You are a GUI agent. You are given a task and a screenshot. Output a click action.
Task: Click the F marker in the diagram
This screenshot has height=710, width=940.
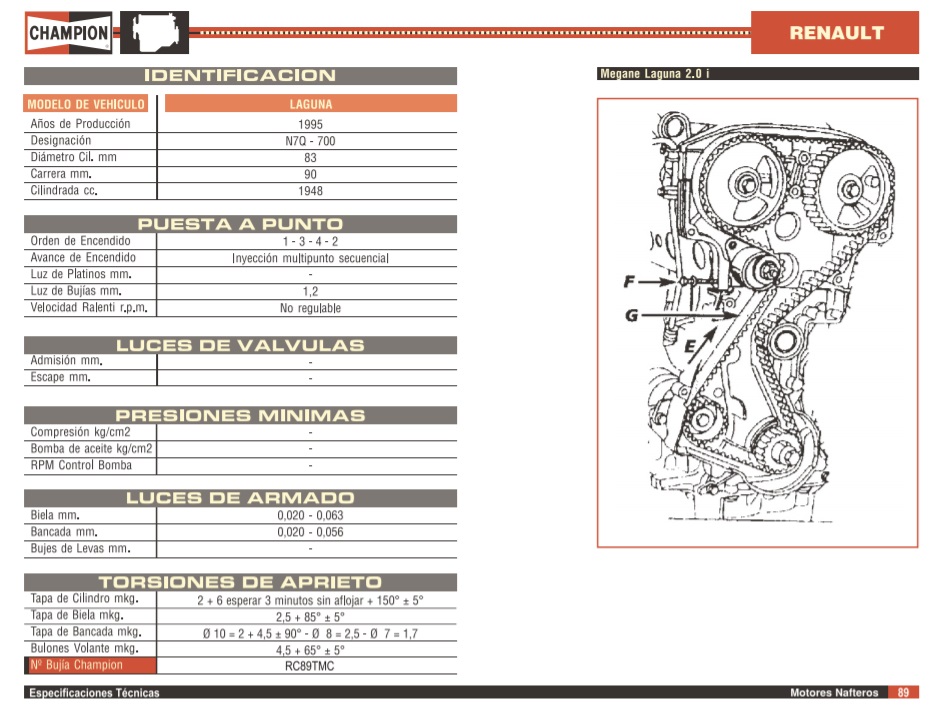(x=629, y=281)
